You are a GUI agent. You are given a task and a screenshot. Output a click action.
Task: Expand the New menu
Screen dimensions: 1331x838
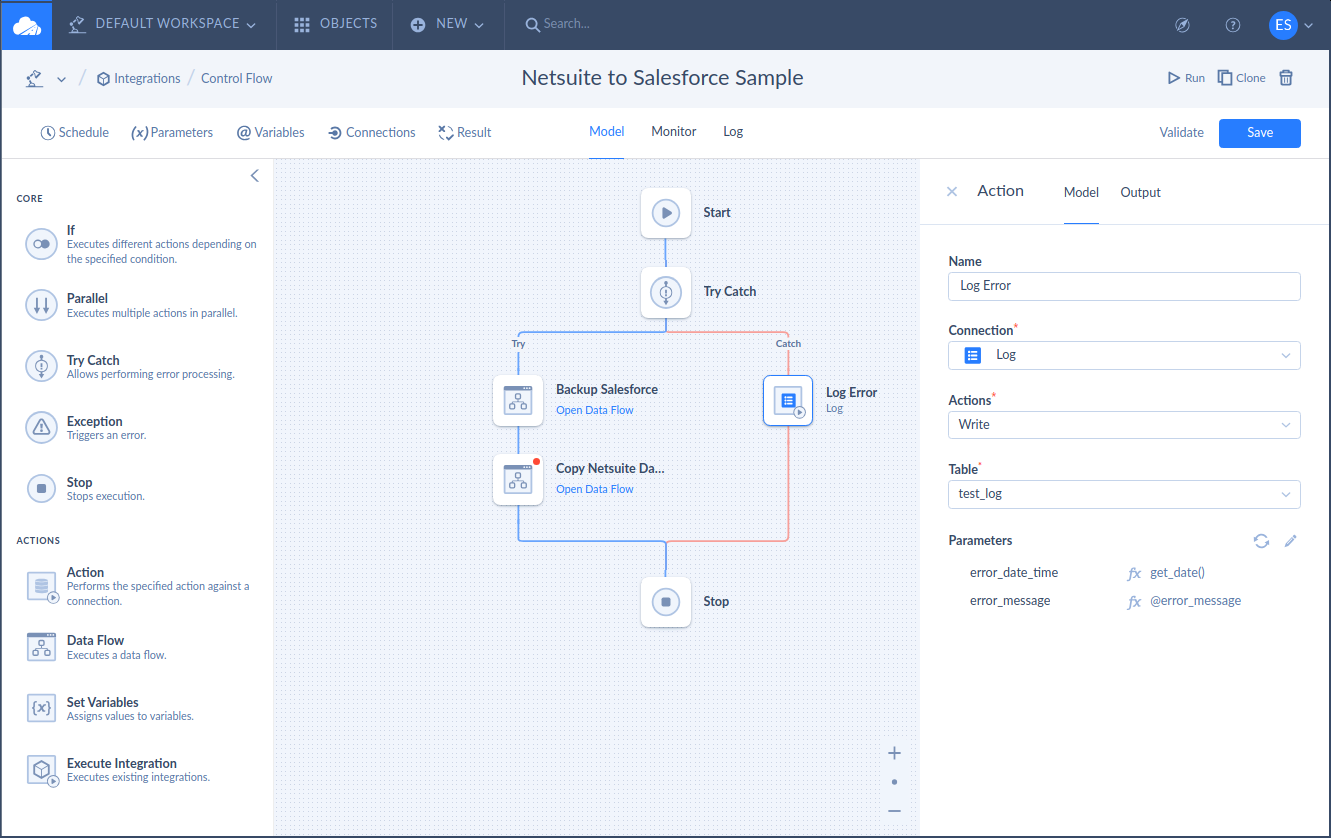pyautogui.click(x=447, y=24)
